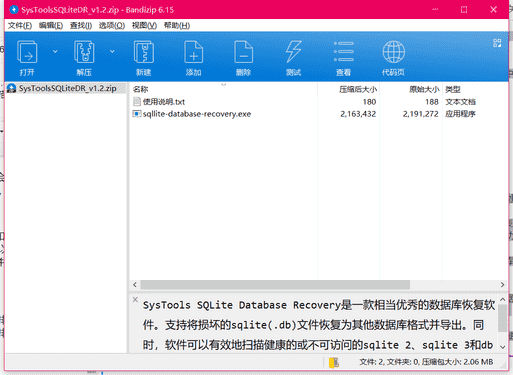Click the archive icon beside the tree zip name
Screen dimensions: 513x375
coord(12,88)
